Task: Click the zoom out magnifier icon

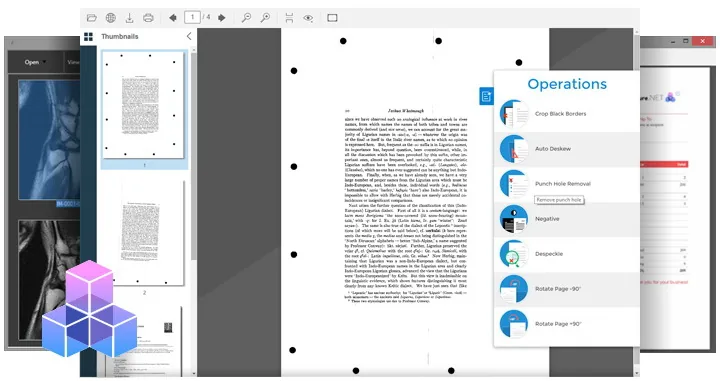Action: pos(247,18)
